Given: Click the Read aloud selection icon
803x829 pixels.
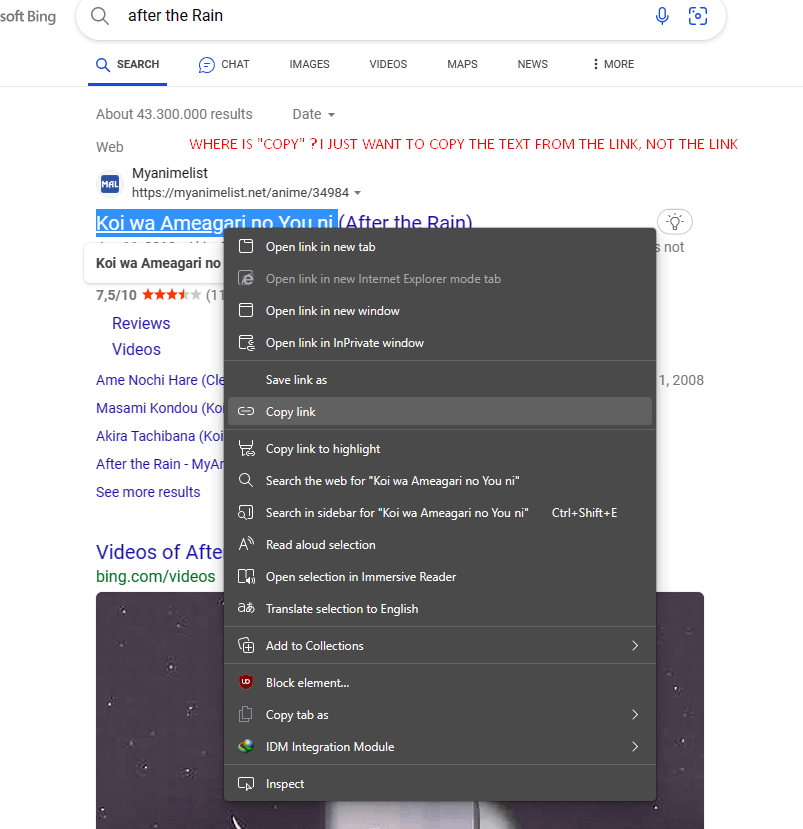Looking at the screenshot, I should [x=246, y=544].
